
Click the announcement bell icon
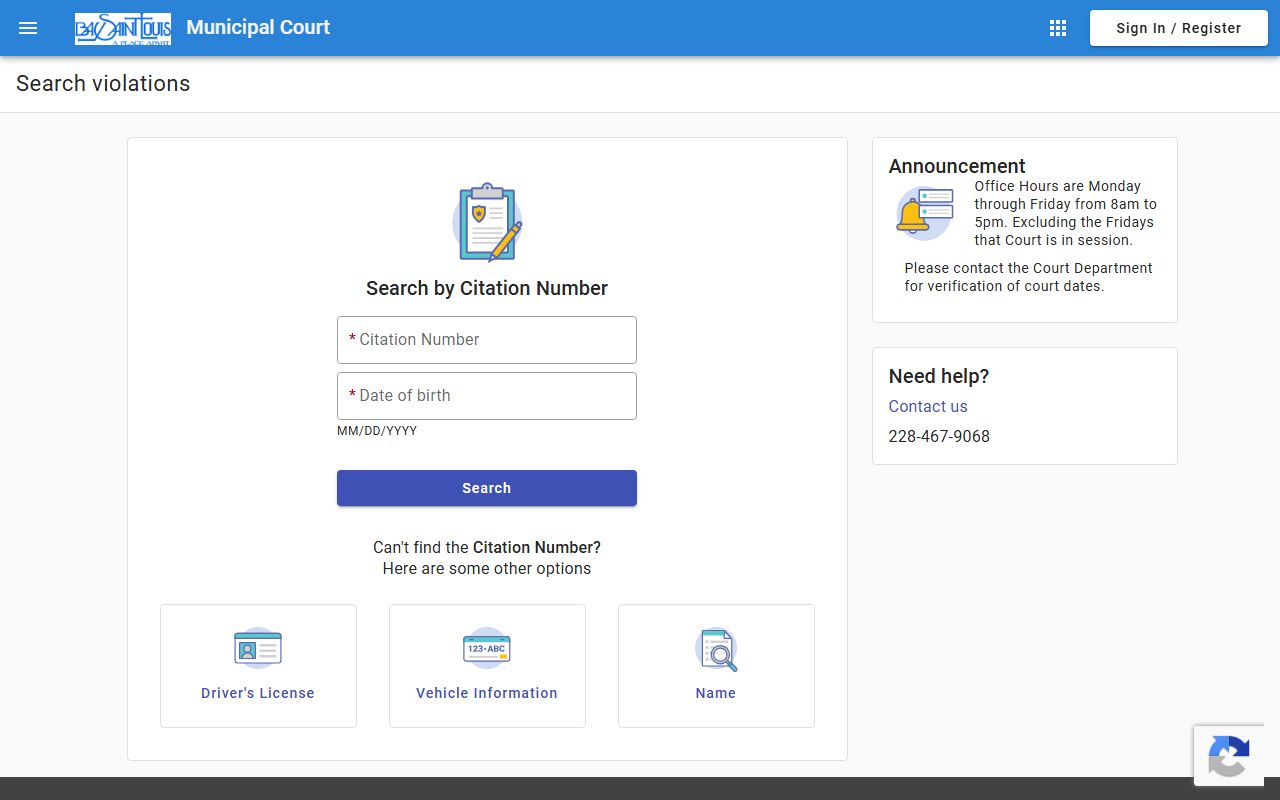(924, 213)
